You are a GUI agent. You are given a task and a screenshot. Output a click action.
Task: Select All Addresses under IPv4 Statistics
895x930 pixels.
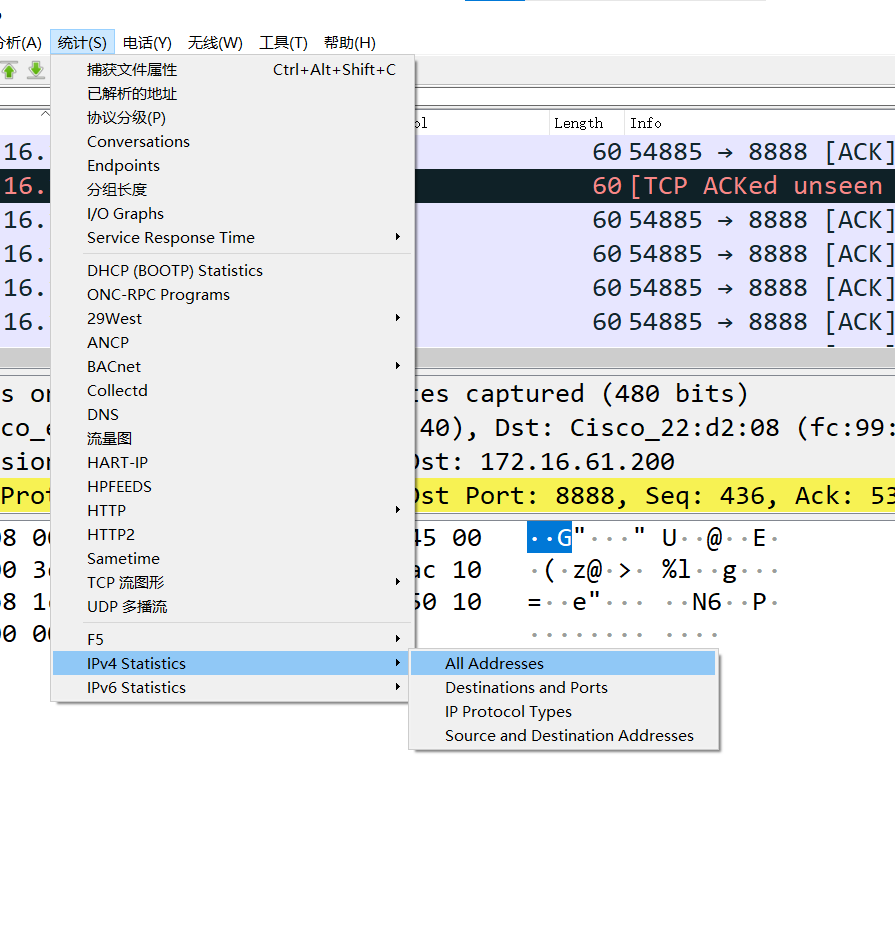(x=494, y=664)
